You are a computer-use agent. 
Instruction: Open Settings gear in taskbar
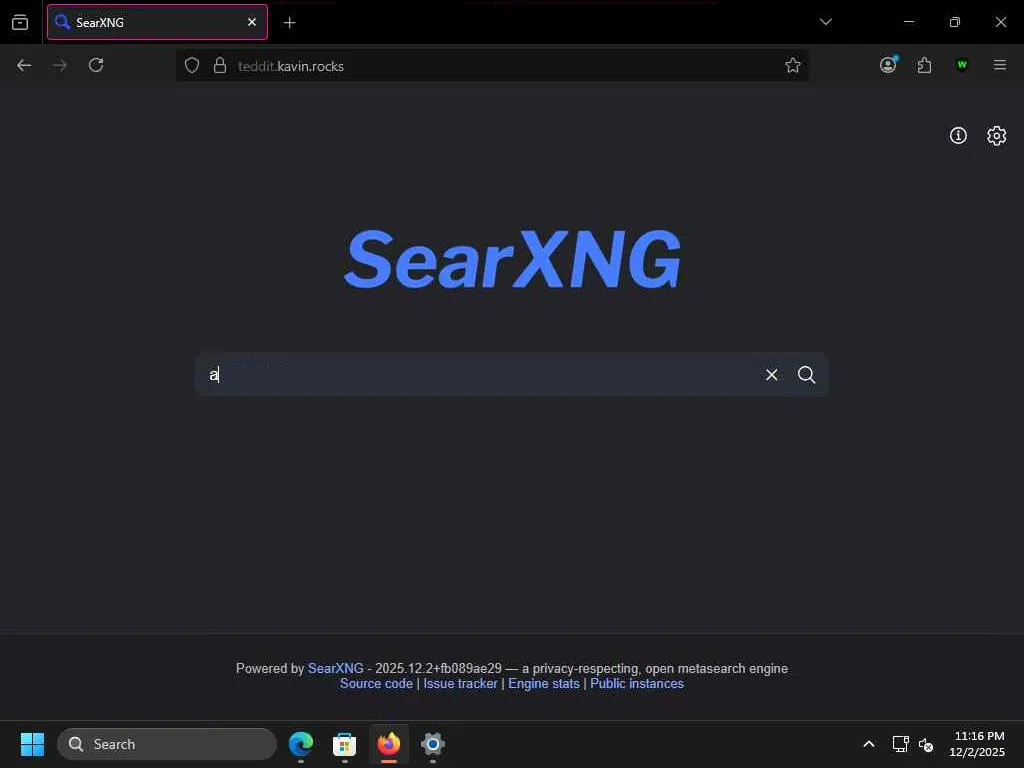tap(432, 744)
